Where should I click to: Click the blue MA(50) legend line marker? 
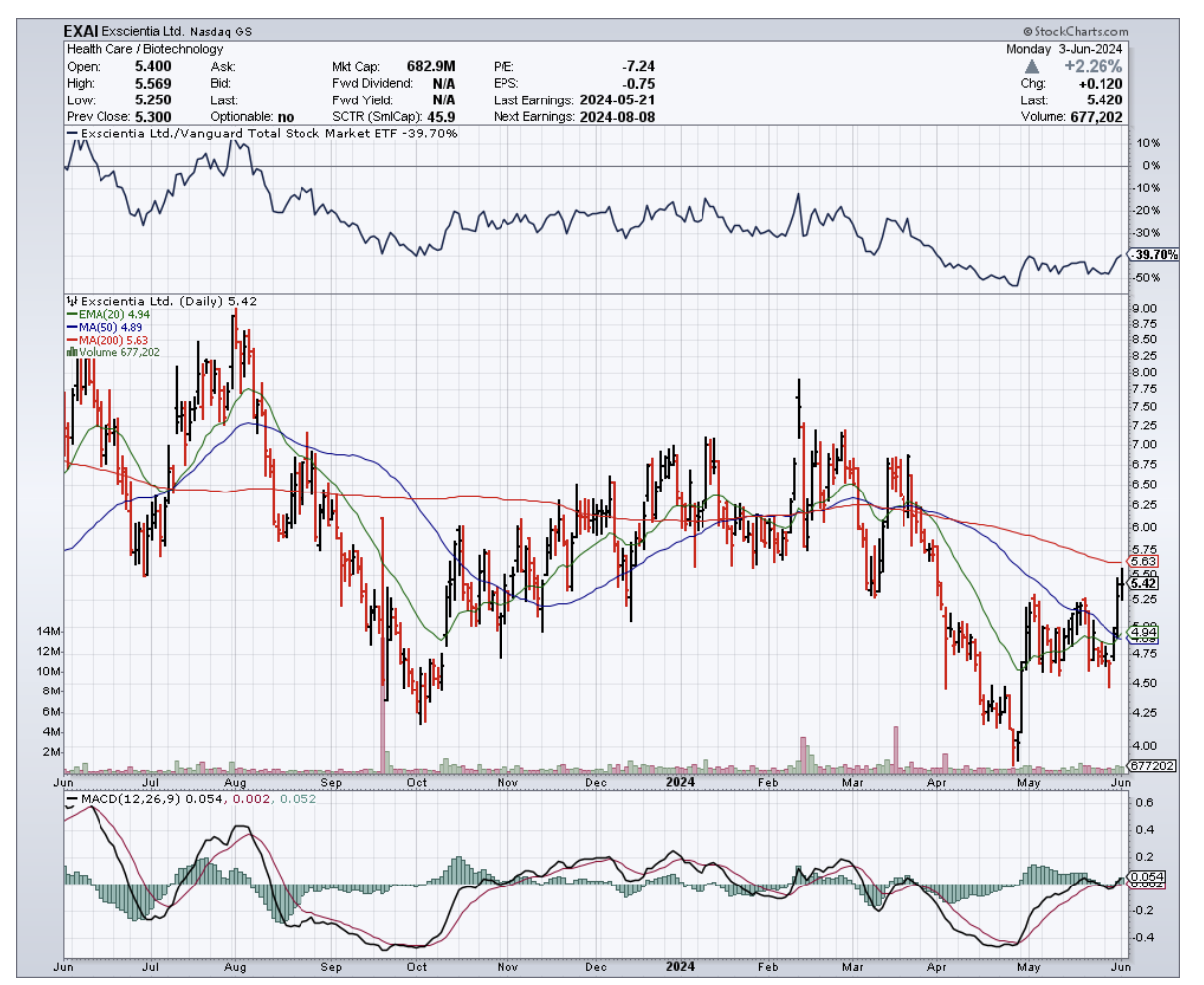pos(72,327)
